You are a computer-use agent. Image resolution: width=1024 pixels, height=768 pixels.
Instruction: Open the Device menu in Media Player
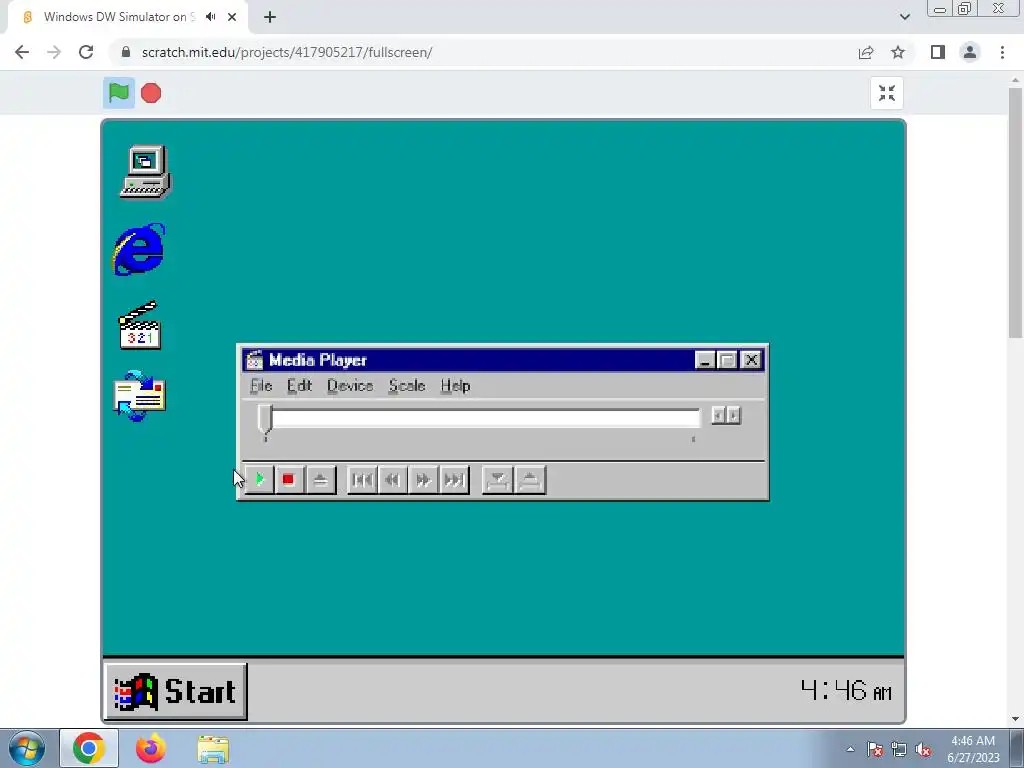(350, 386)
